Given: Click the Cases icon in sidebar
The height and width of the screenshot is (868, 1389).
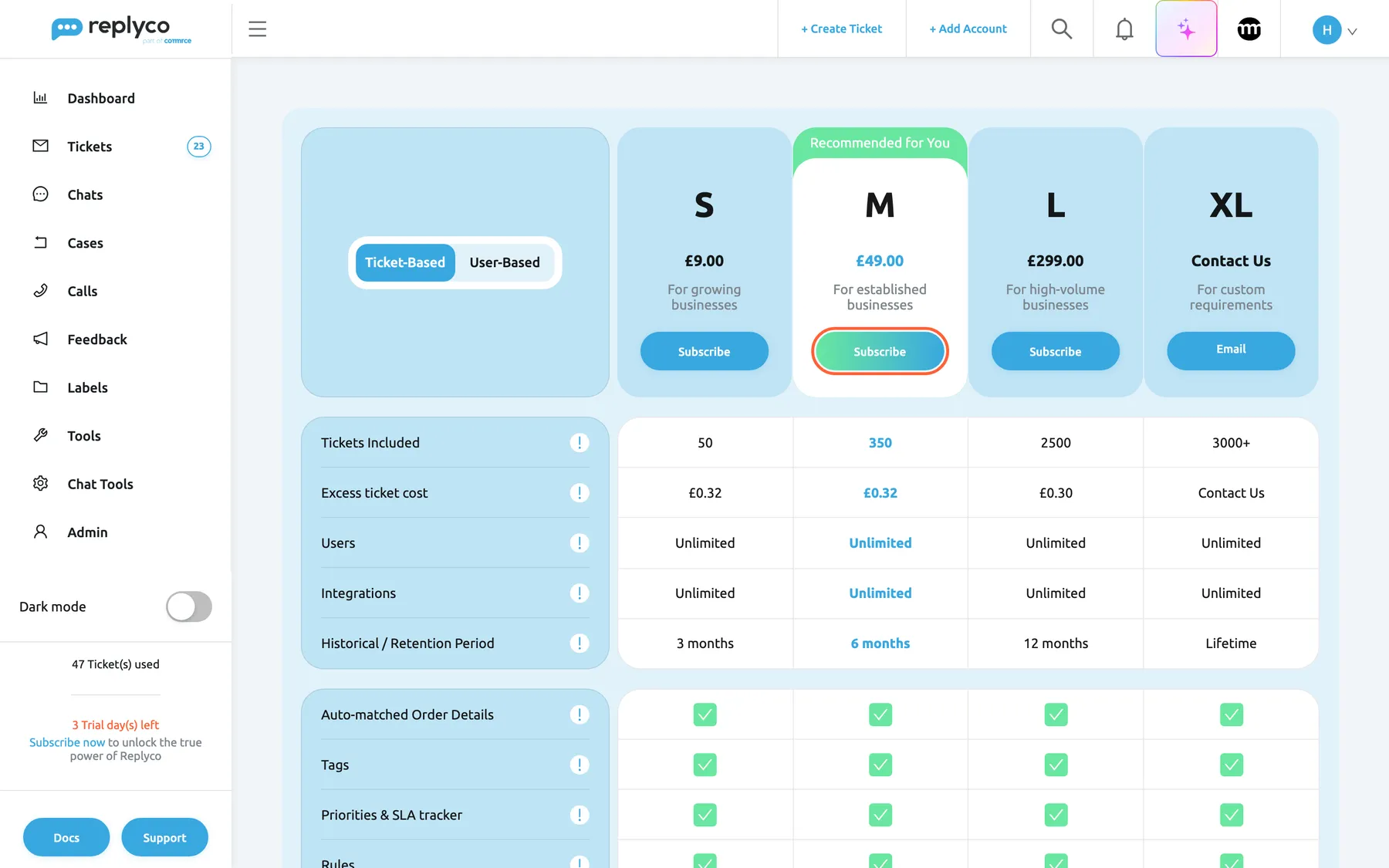Looking at the screenshot, I should pos(40,242).
